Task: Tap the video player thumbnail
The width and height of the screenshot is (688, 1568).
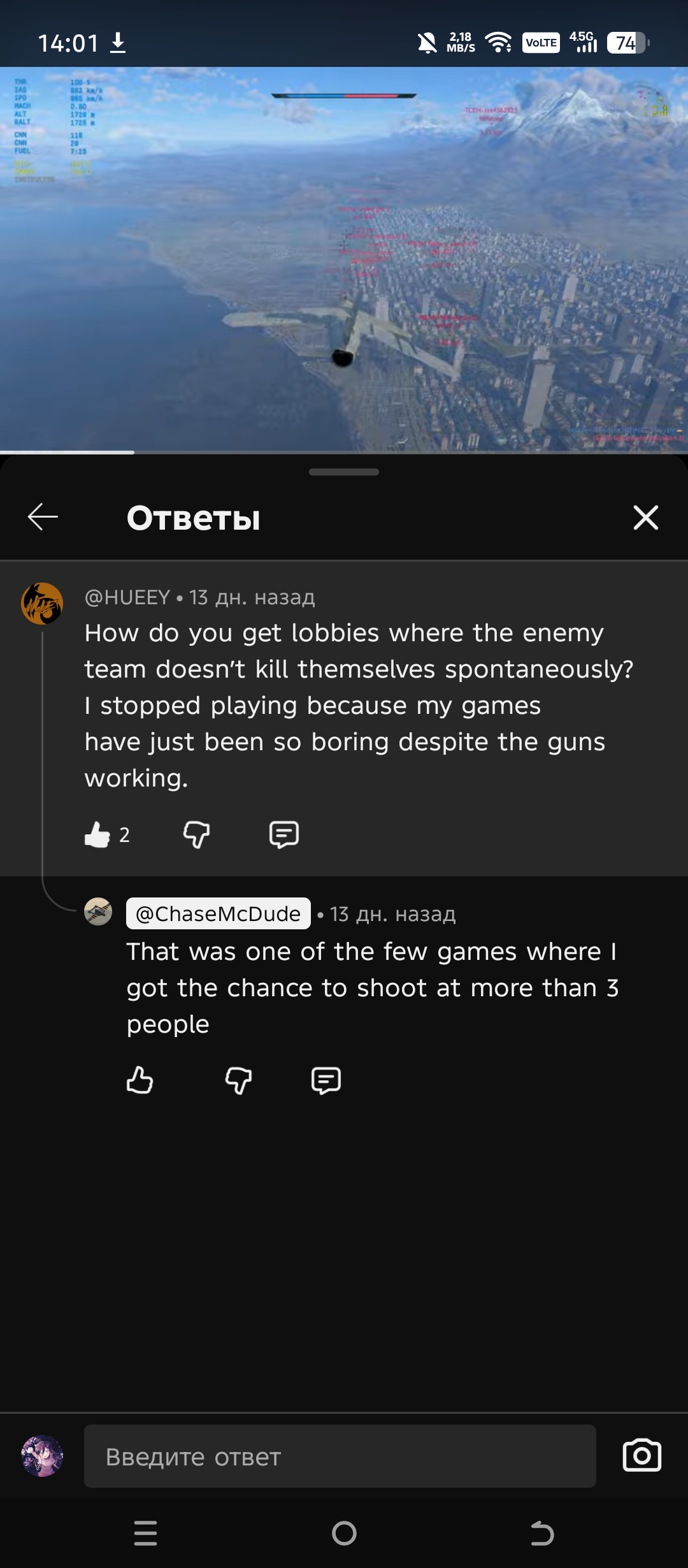Action: [x=344, y=258]
